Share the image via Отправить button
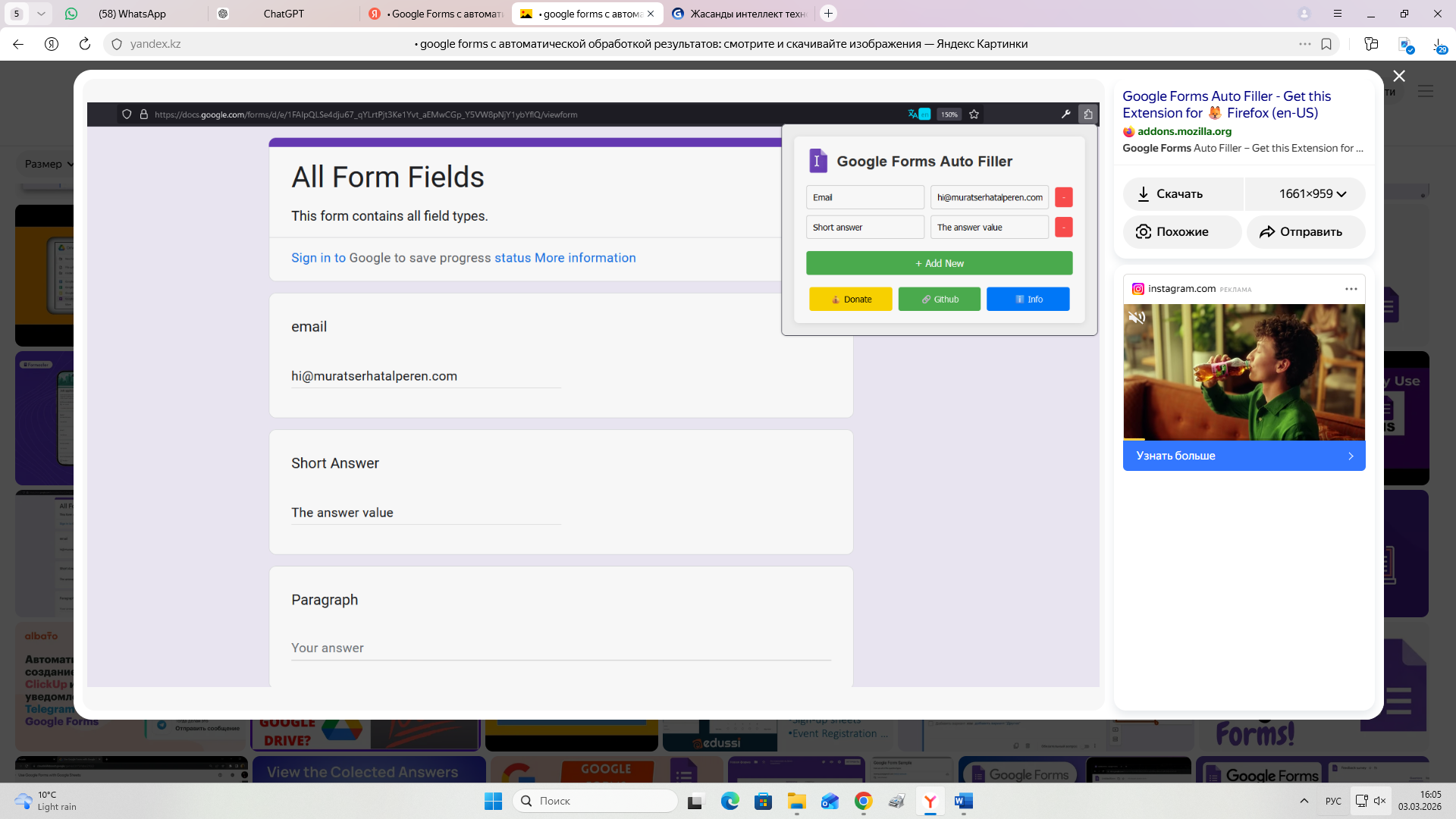This screenshot has height=819, width=1456. pyautogui.click(x=1305, y=232)
